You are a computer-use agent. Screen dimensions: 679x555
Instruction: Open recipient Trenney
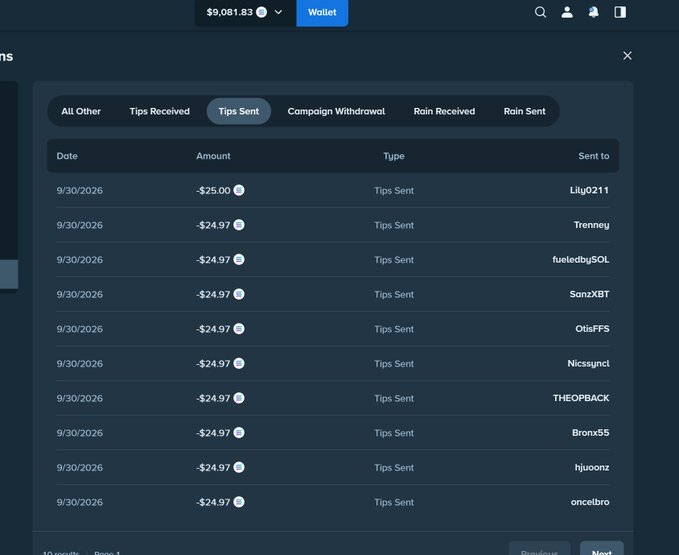[x=592, y=225]
